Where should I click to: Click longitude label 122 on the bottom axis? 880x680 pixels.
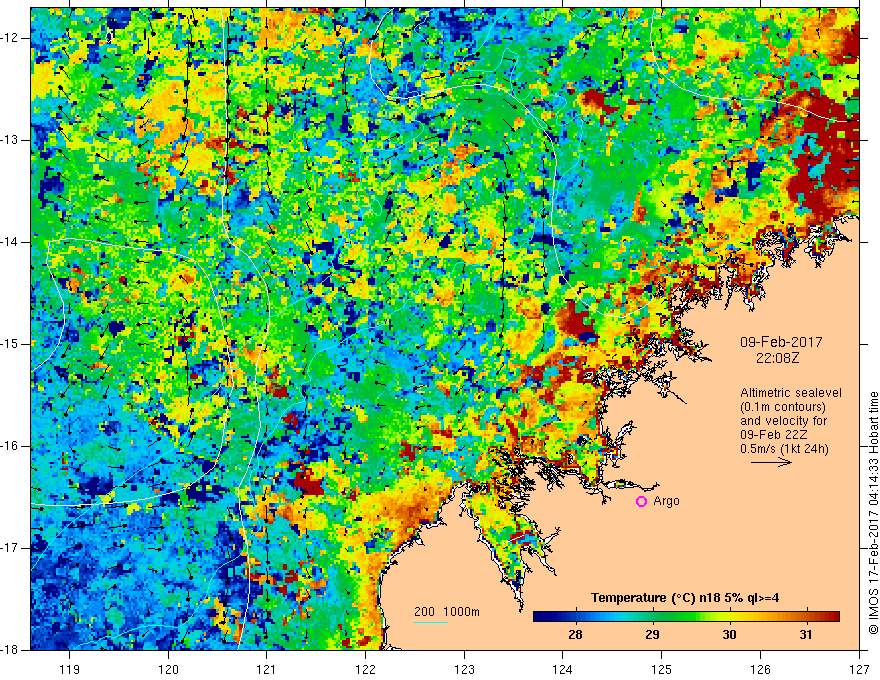click(x=365, y=669)
